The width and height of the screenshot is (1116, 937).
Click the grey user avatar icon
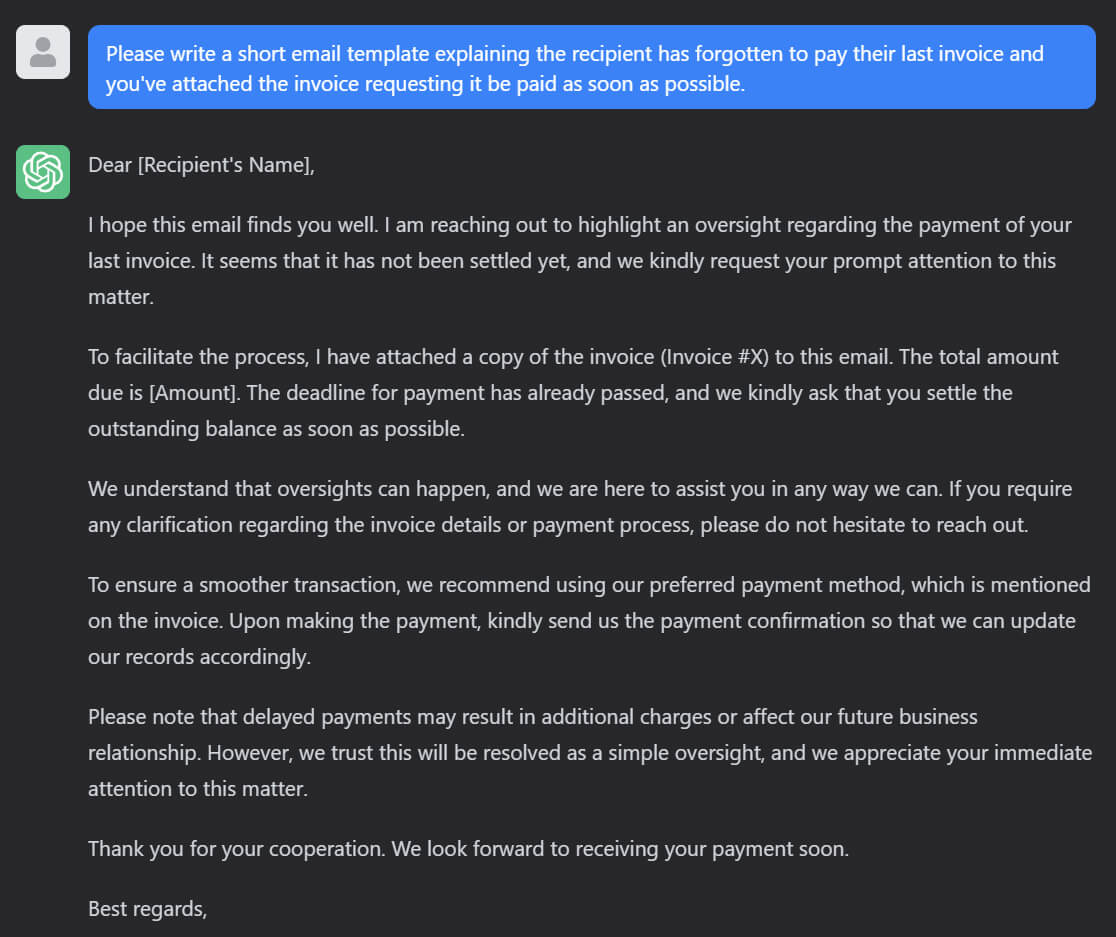tap(43, 52)
